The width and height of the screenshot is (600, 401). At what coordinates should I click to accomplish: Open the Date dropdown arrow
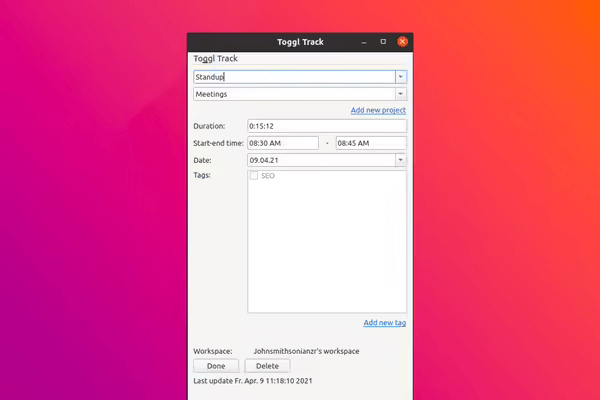[x=401, y=160]
